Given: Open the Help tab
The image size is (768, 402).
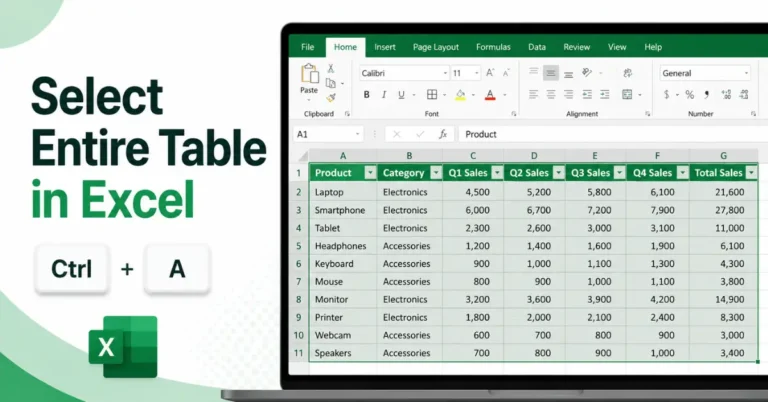Looking at the screenshot, I should [653, 47].
